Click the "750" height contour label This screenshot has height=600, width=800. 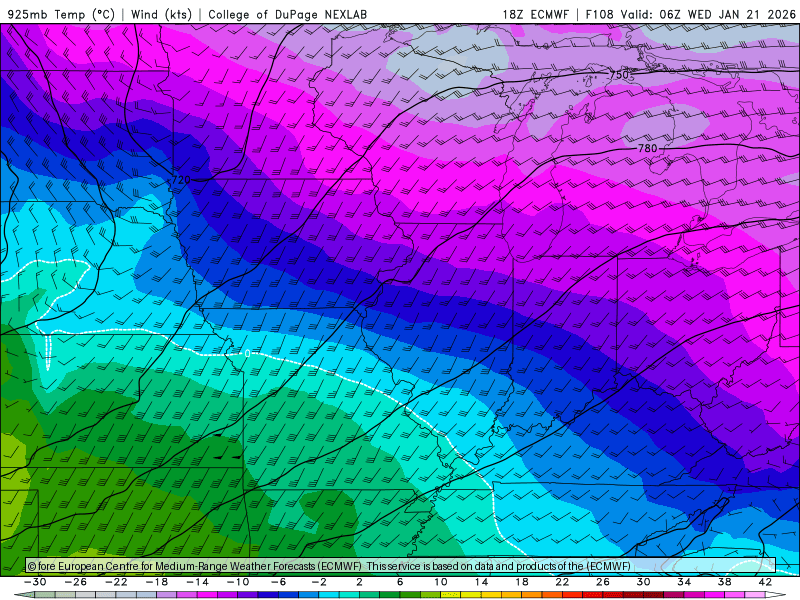coord(619,75)
